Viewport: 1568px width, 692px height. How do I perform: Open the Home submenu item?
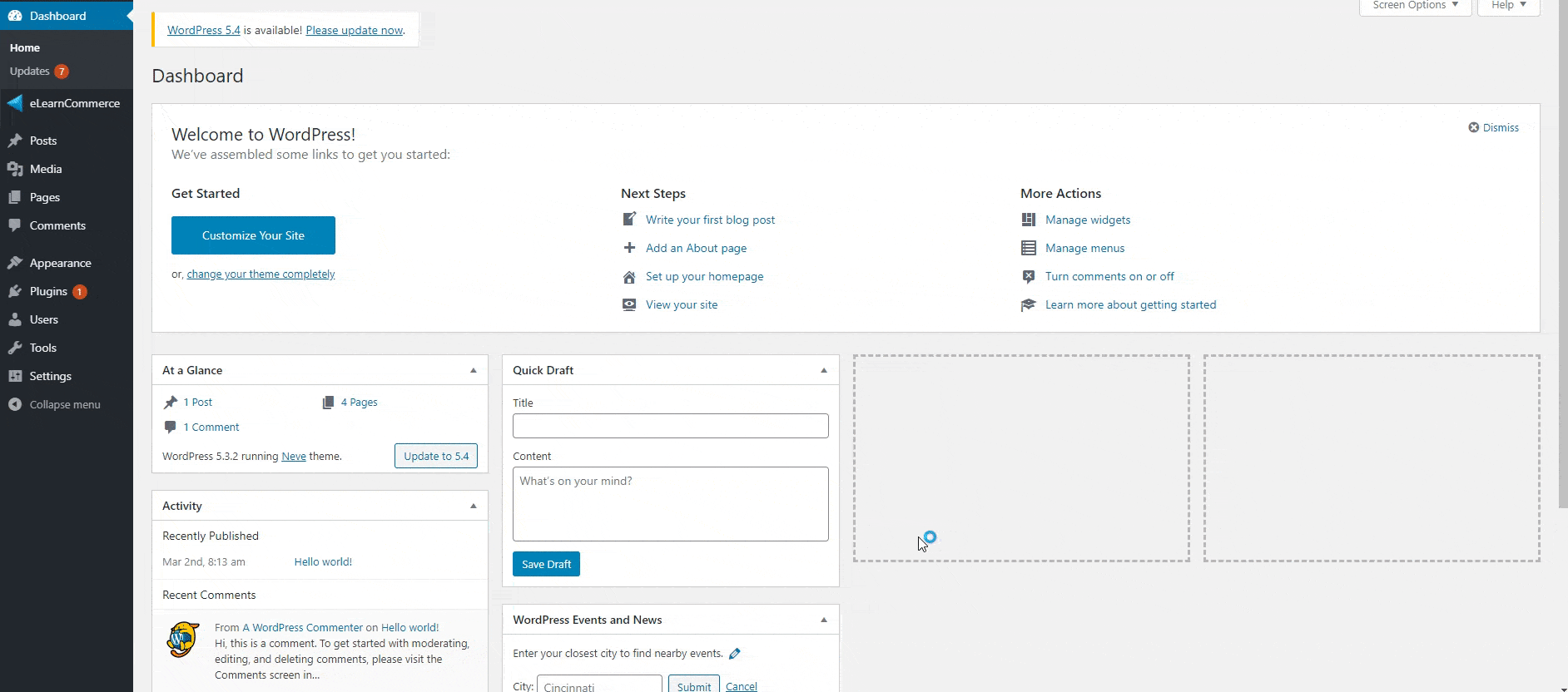click(x=25, y=48)
